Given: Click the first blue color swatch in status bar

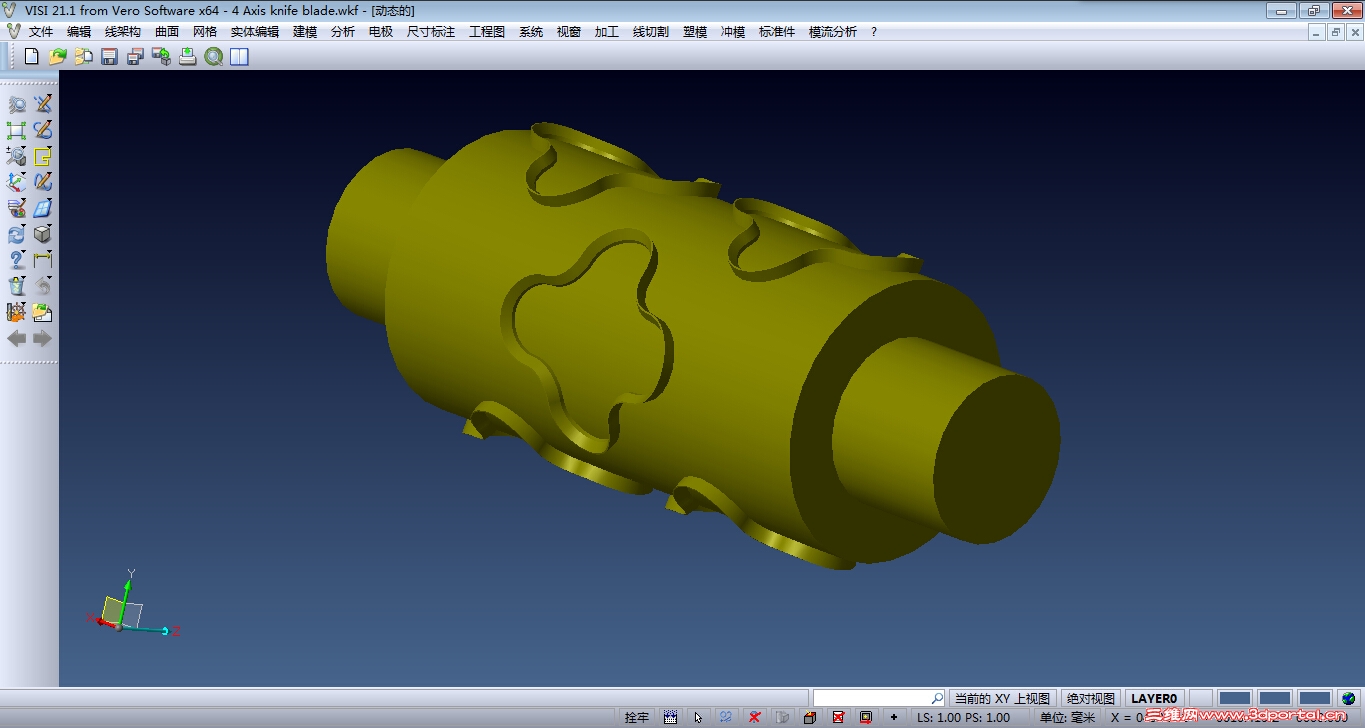Looking at the screenshot, I should pyautogui.click(x=1235, y=698).
